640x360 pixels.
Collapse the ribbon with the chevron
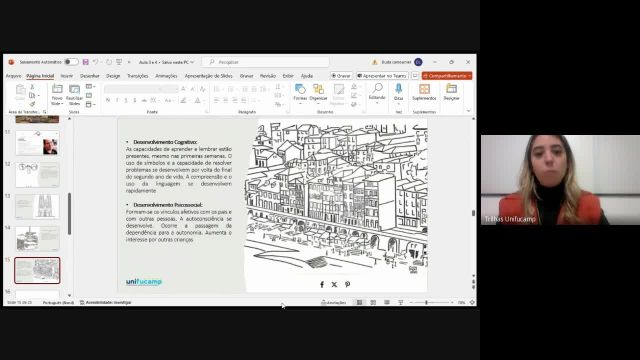[x=469, y=111]
